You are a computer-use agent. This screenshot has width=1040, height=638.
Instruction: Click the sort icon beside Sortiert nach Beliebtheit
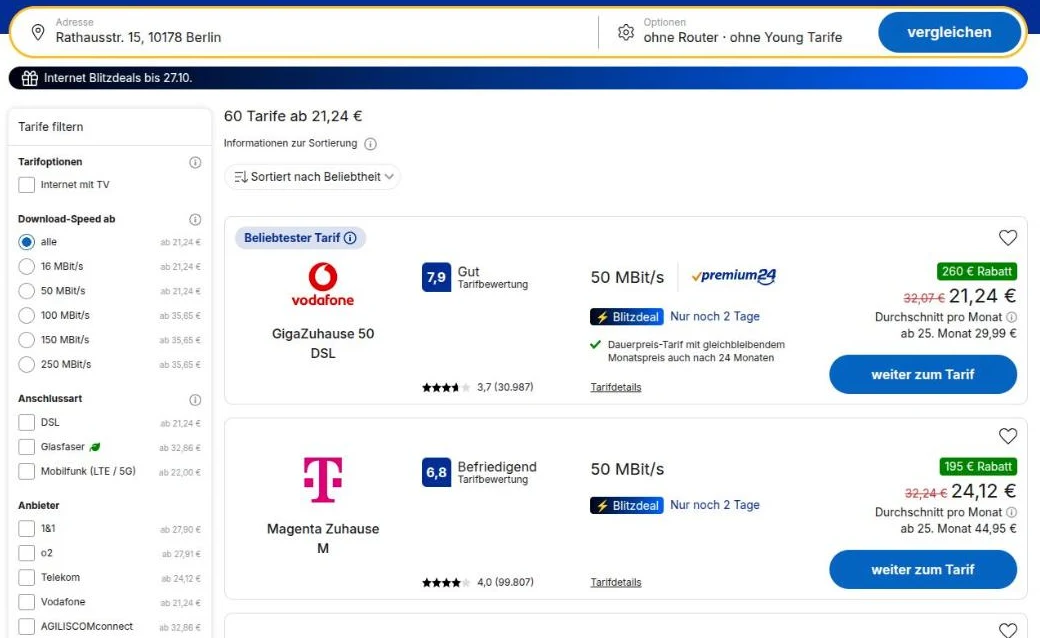click(x=241, y=177)
